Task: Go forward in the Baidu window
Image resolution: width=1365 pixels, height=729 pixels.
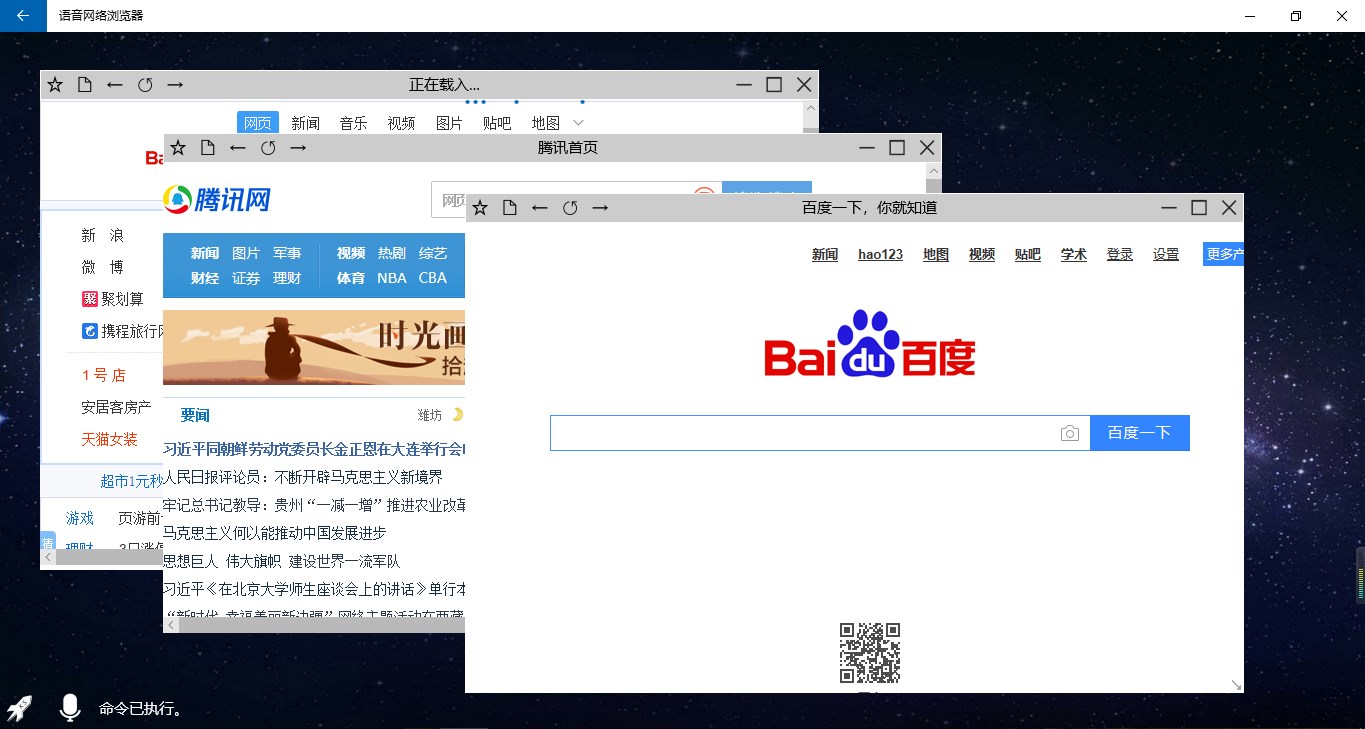Action: (x=600, y=208)
